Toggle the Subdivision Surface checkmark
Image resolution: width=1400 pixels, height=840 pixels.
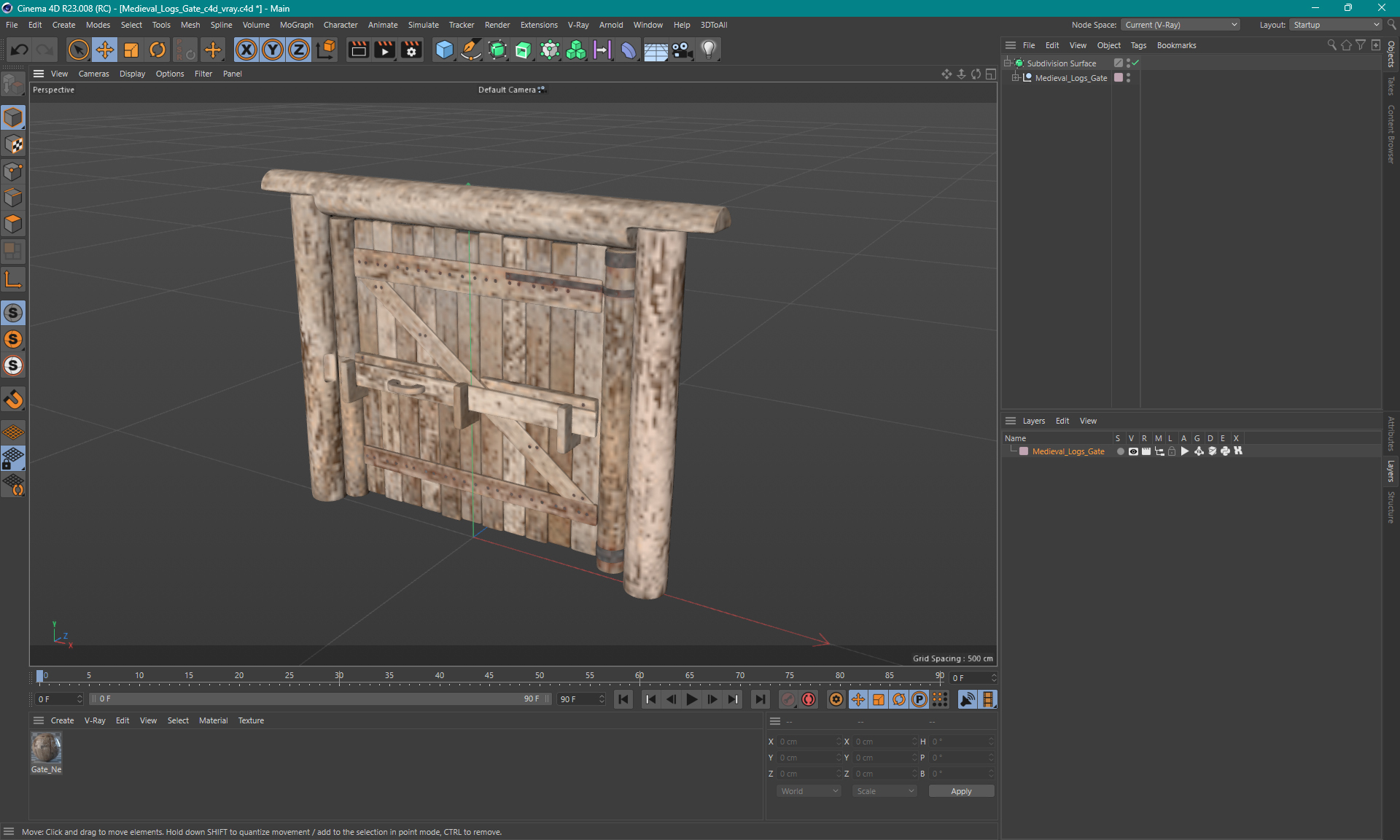1134,63
